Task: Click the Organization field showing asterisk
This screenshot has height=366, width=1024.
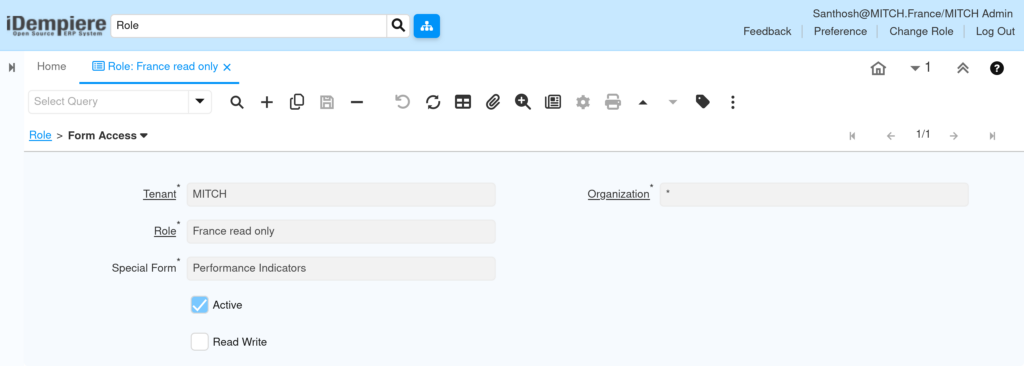Action: (x=814, y=195)
